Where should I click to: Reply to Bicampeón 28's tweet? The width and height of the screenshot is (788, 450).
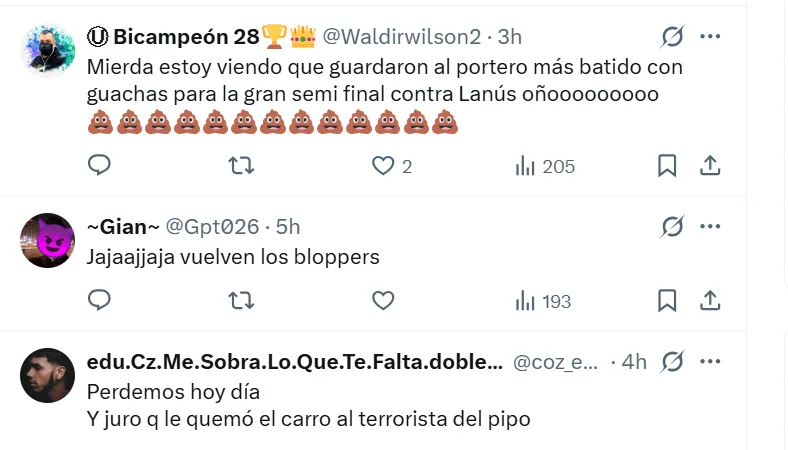coord(99,165)
